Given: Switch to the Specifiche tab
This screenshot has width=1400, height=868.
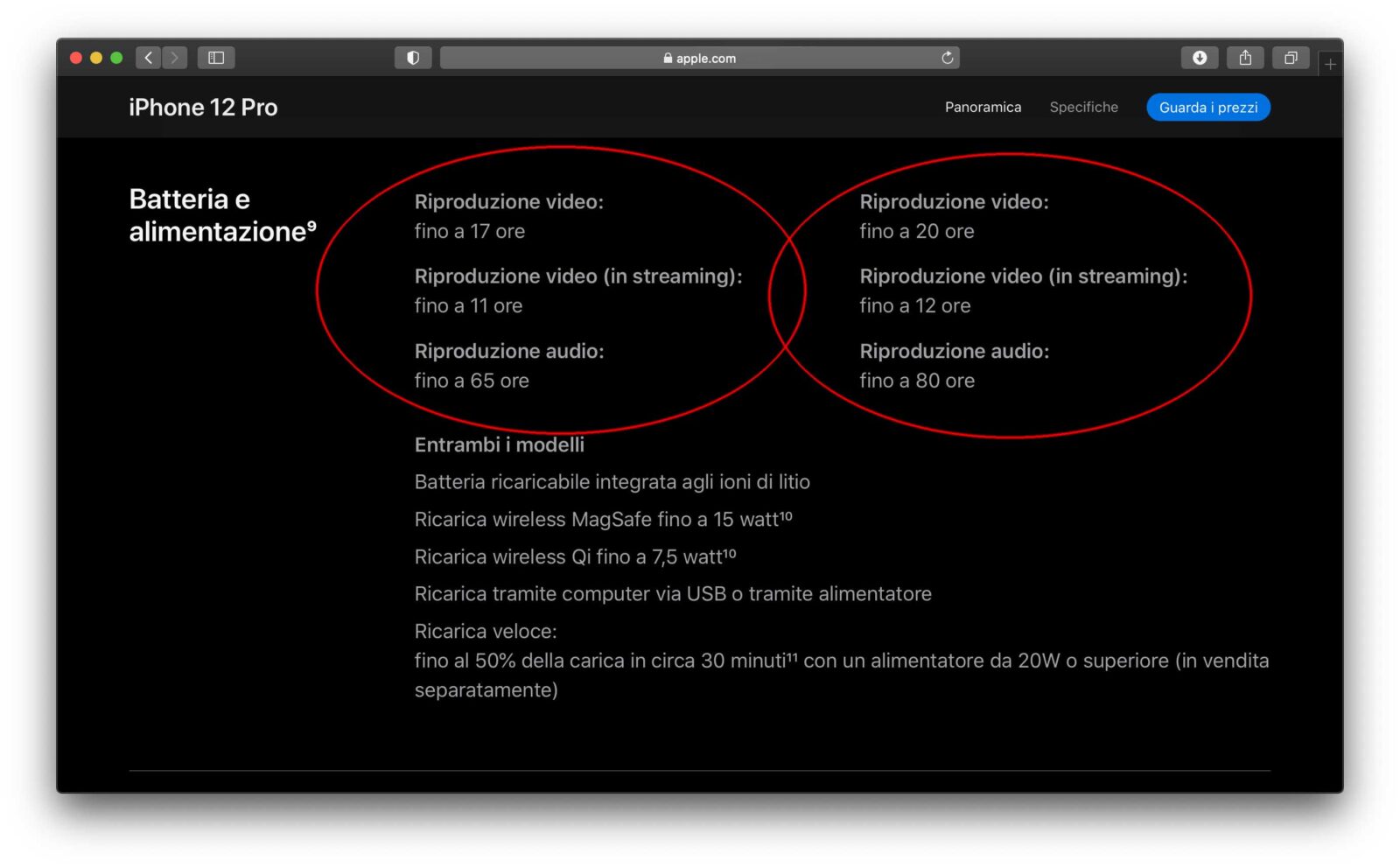Looking at the screenshot, I should coord(1083,107).
